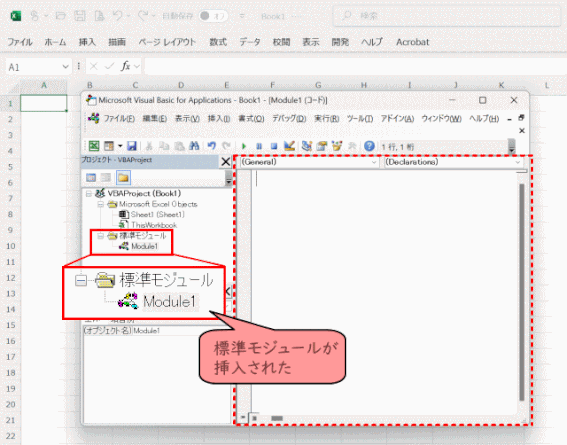Open the Excel Acrobat ribbon tab
The height and width of the screenshot is (445, 567).
(x=413, y=42)
